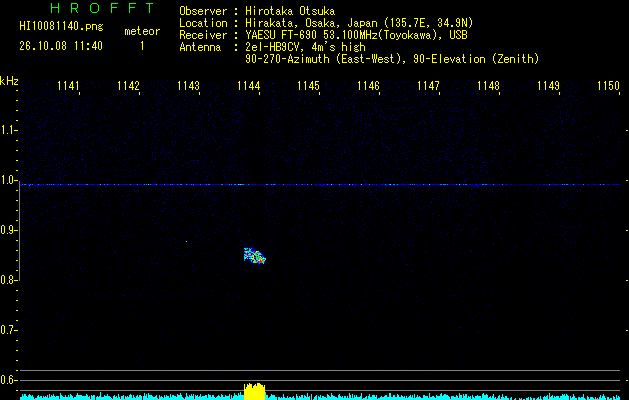The image size is (629, 400).
Task: Click the observer name Hirotaka Otsuka
Action: pyautogui.click(x=290, y=11)
